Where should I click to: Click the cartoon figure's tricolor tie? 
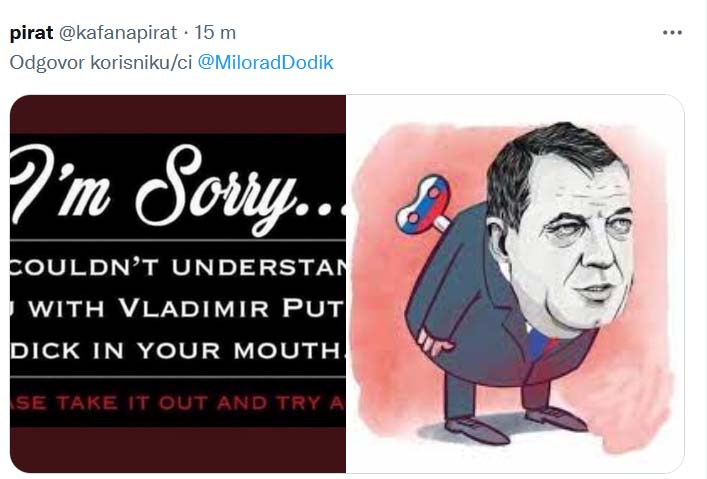click(x=540, y=343)
